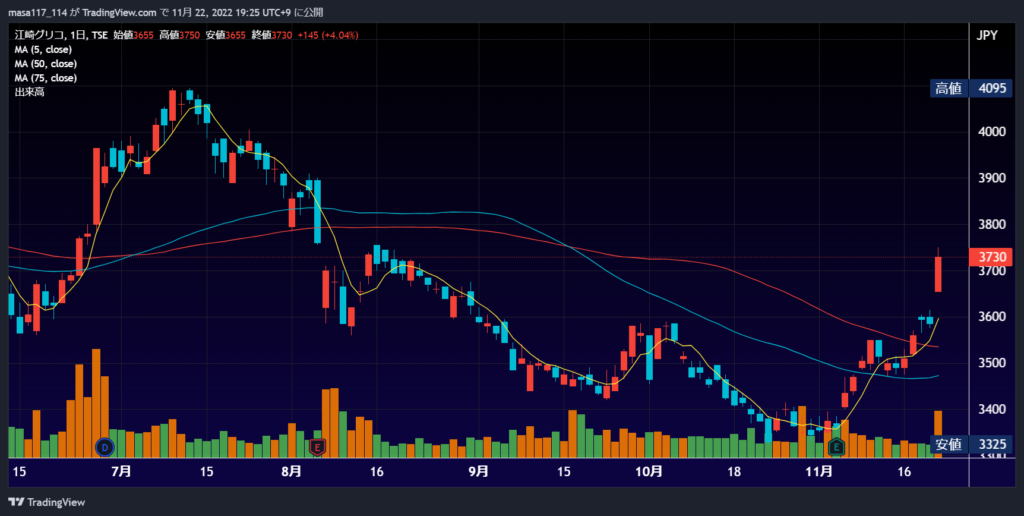Click the 10月 date axis label
Screen dimensions: 1024x516
649,472
